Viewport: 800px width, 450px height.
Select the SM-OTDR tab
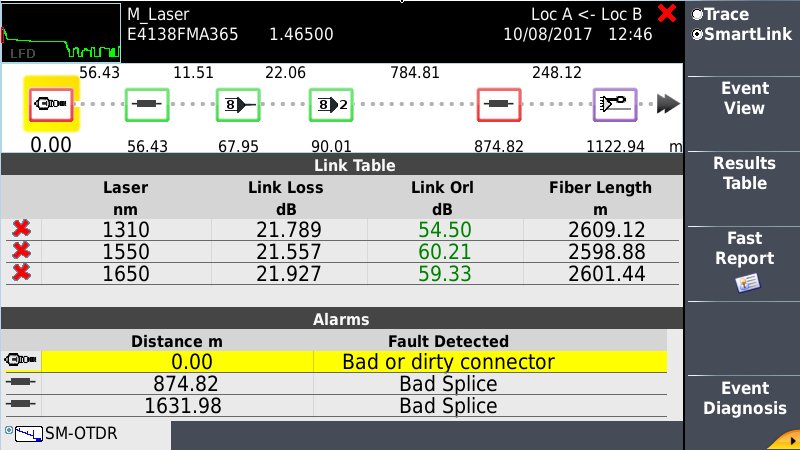click(x=86, y=435)
